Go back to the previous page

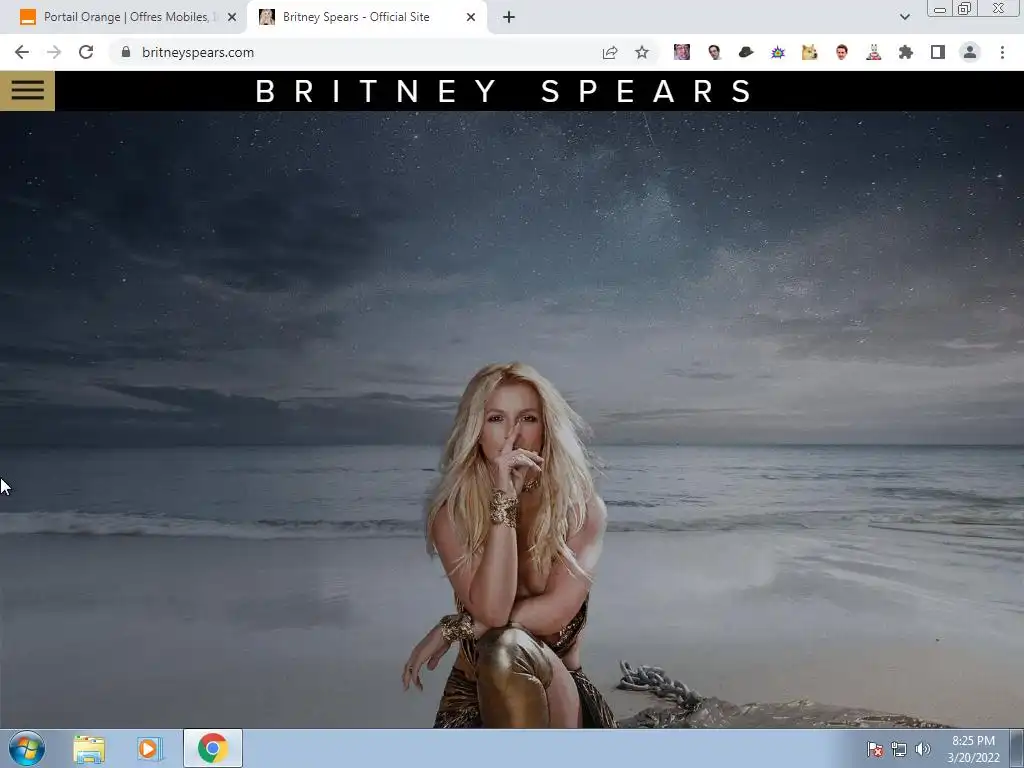[22, 52]
